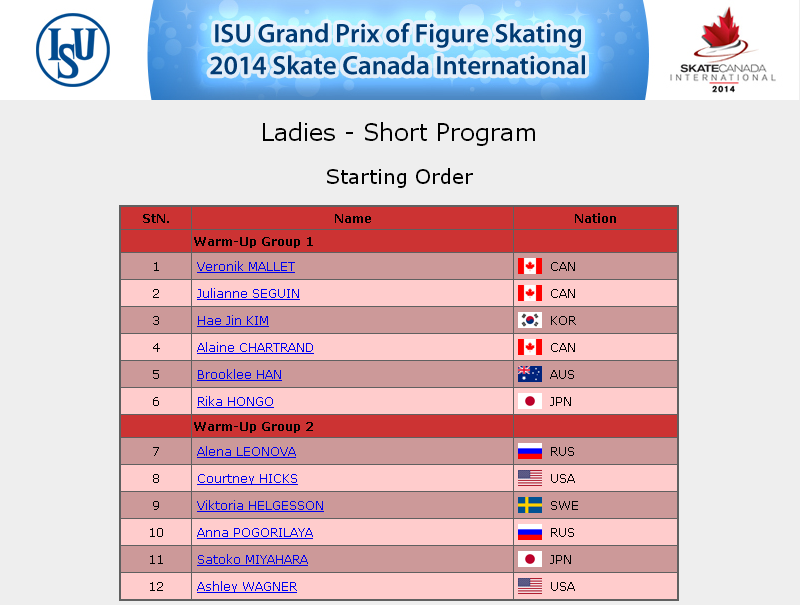The image size is (800, 605).
Task: Click the Name column header
Action: pyautogui.click(x=353, y=218)
